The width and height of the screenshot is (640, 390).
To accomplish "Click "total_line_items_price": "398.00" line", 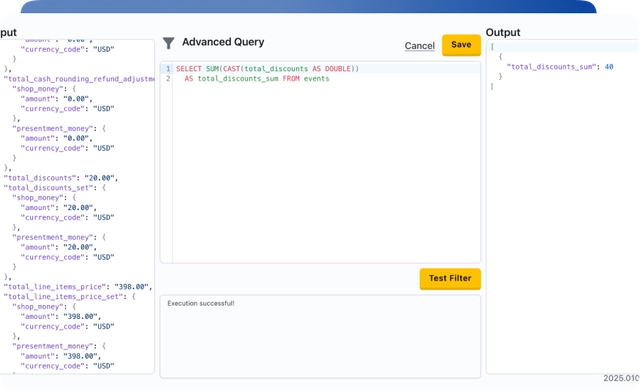I will (x=78, y=287).
